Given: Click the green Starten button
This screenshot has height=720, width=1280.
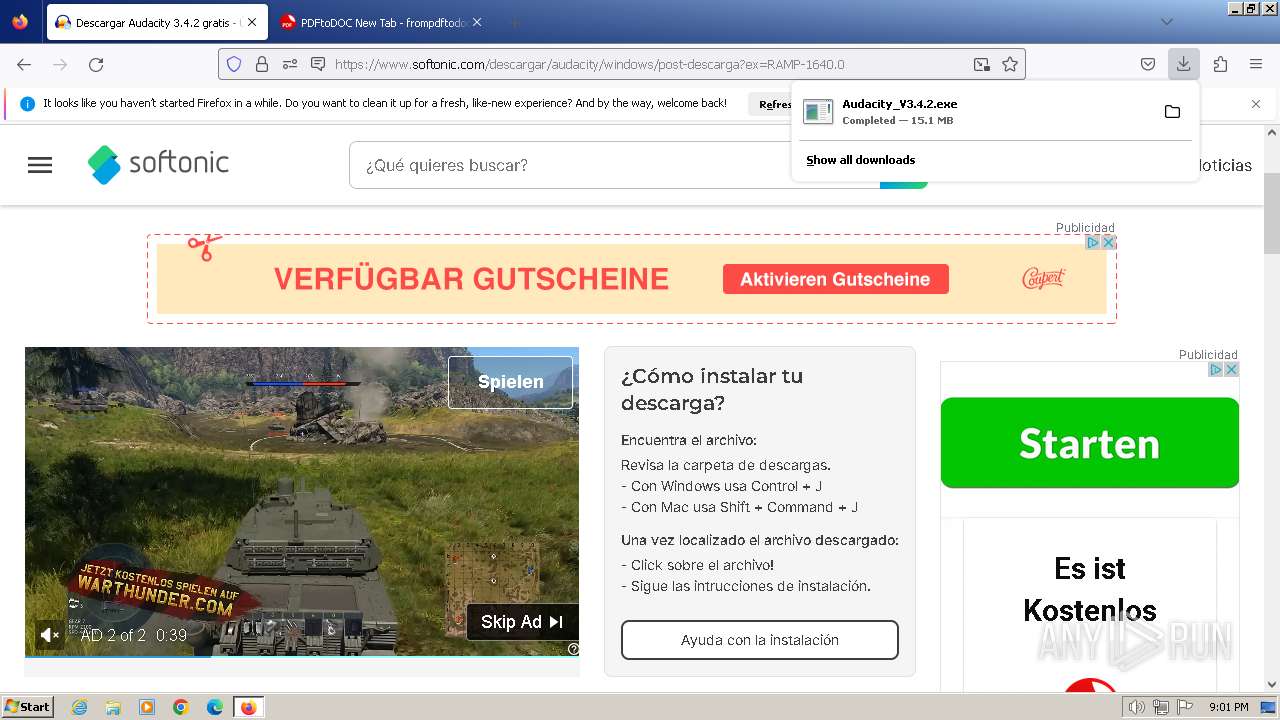Looking at the screenshot, I should (1090, 443).
